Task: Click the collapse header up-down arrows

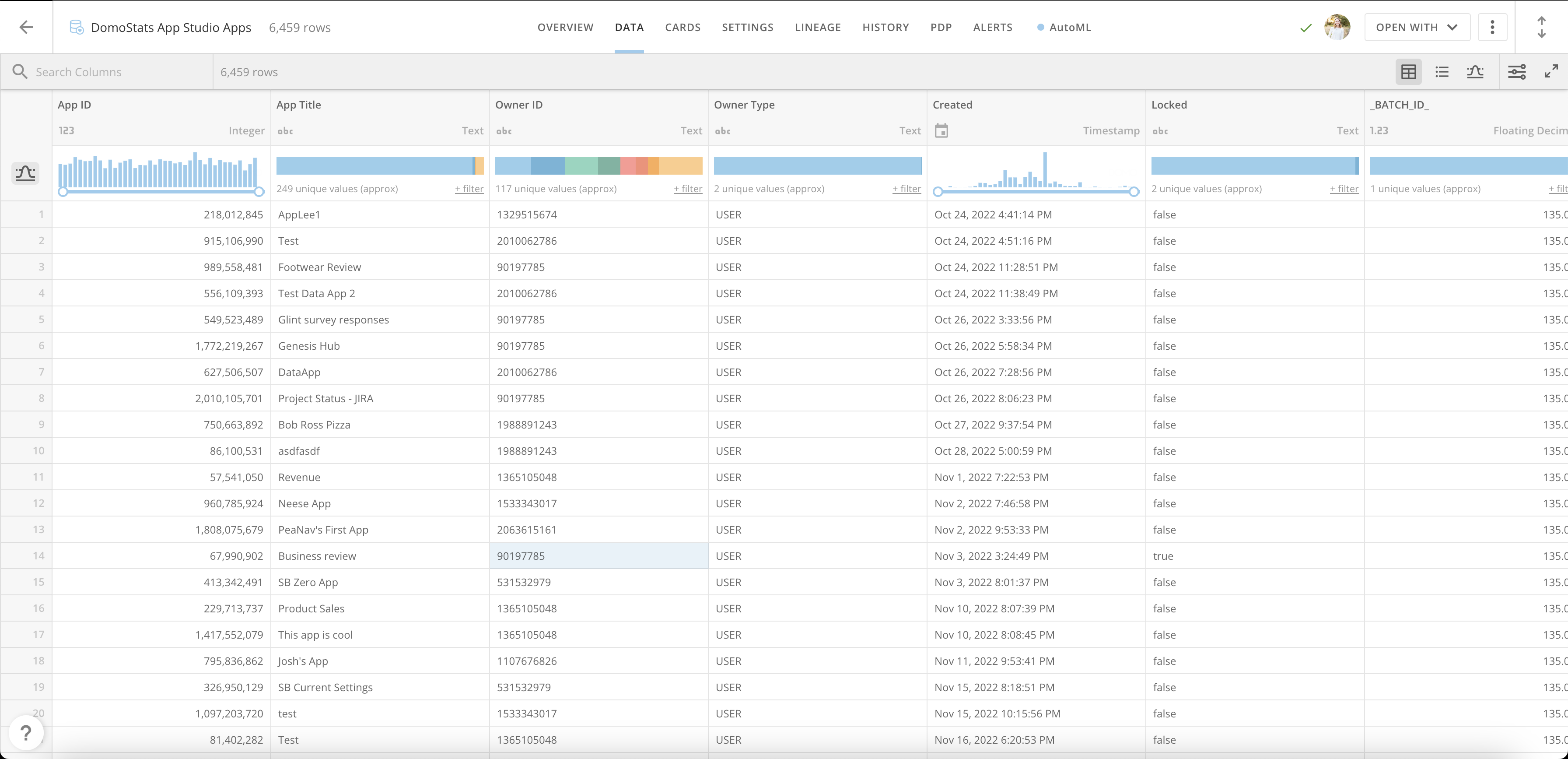Action: pyautogui.click(x=1541, y=28)
